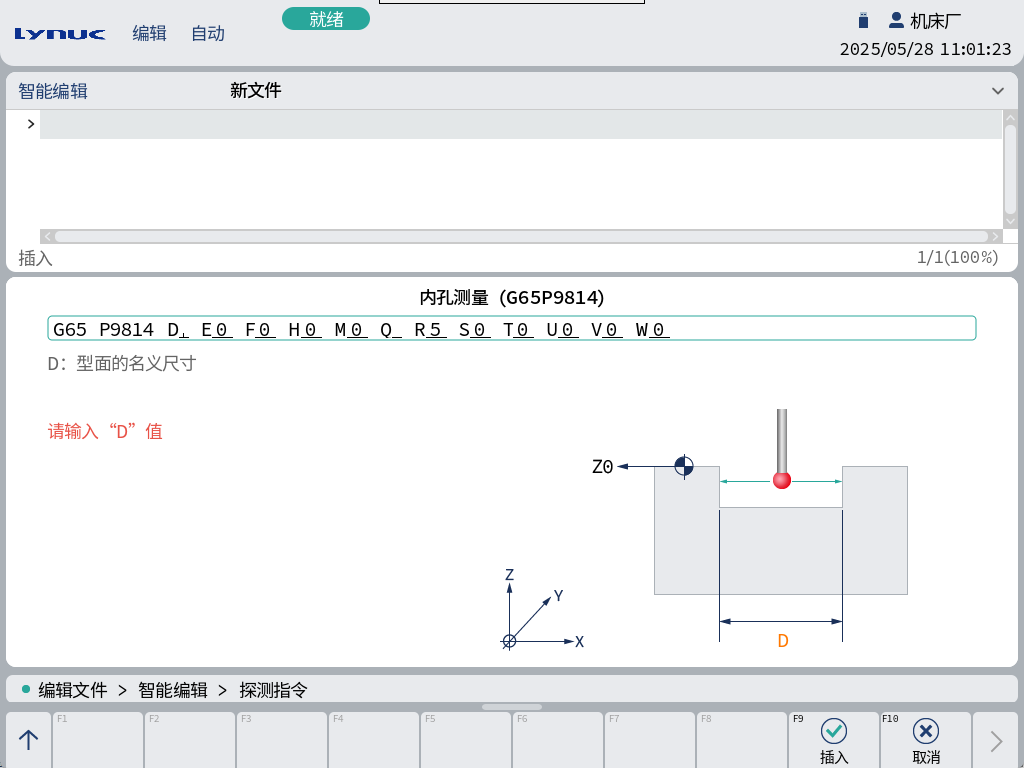This screenshot has width=1024, height=768.
Task: Click the G65 P9814 command text
Action: pyautogui.click(x=103, y=330)
